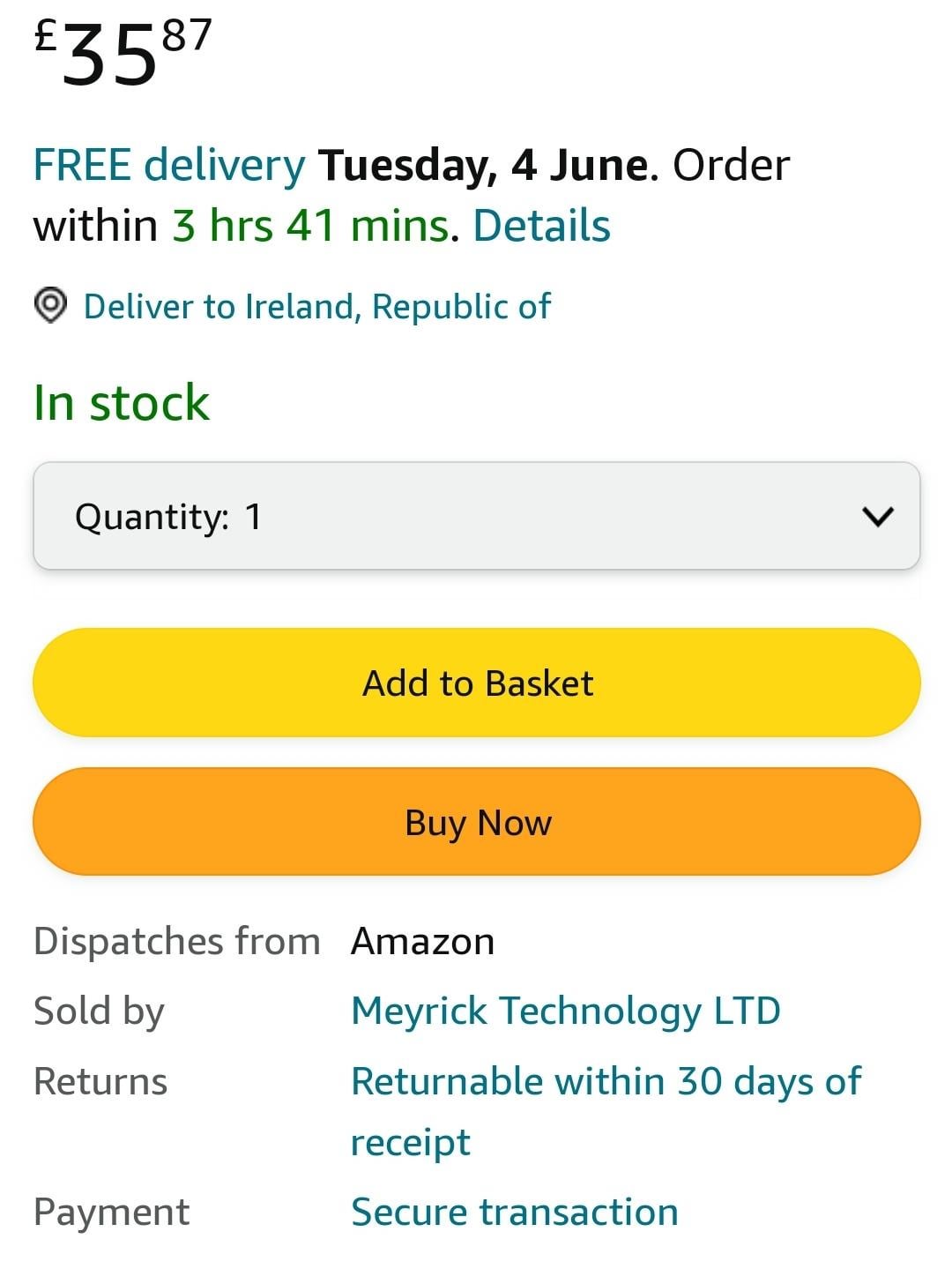The height and width of the screenshot is (1284, 952).
Task: Click the Amazon dispatcher name
Action: (422, 941)
